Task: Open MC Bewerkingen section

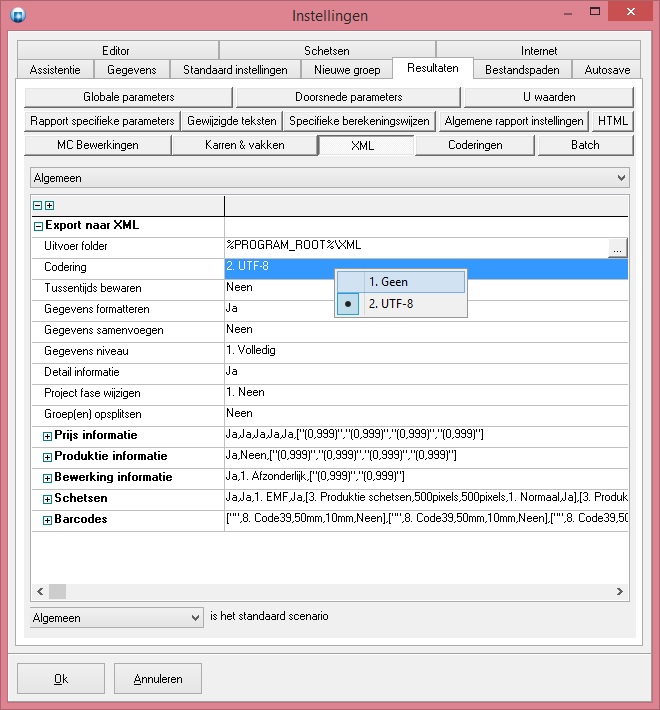Action: point(98,145)
